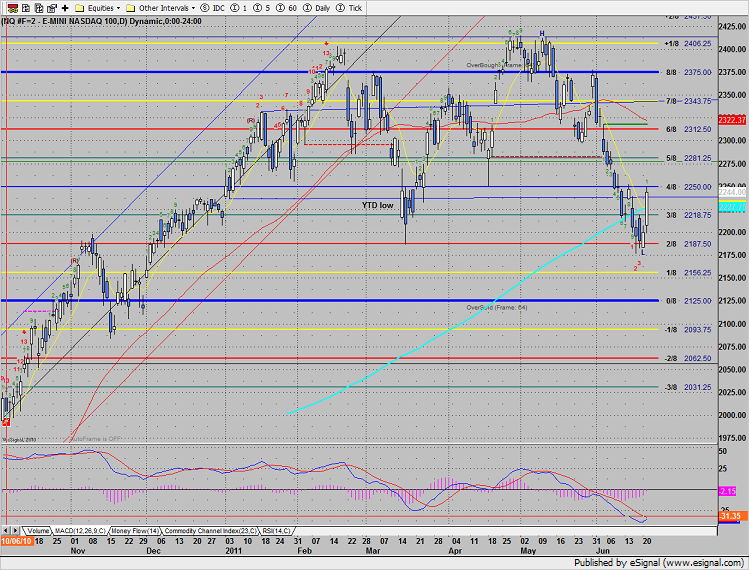Click the 8/8 2375.00 level label

(x=689, y=72)
